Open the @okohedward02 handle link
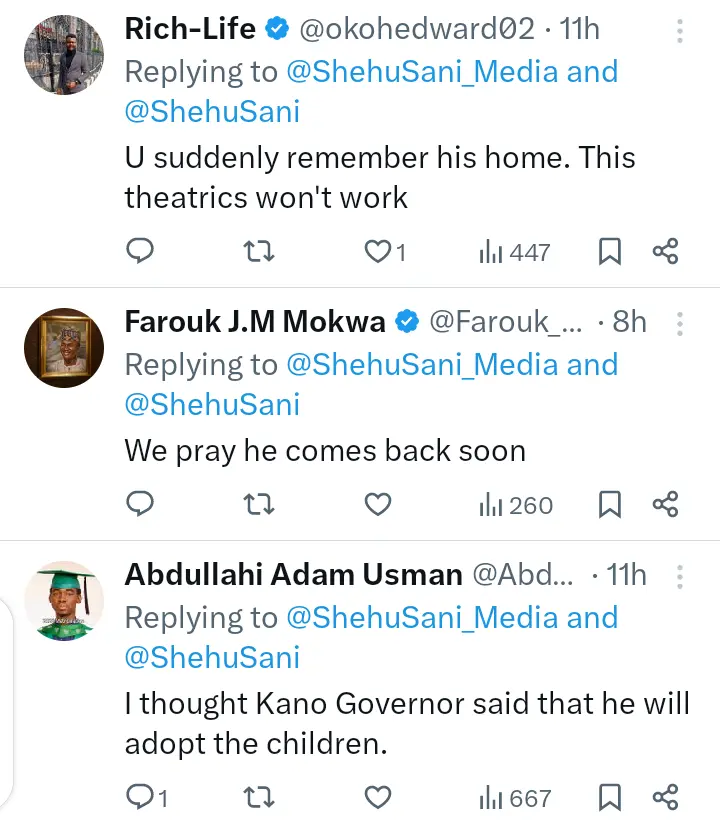The image size is (720, 820). [416, 30]
